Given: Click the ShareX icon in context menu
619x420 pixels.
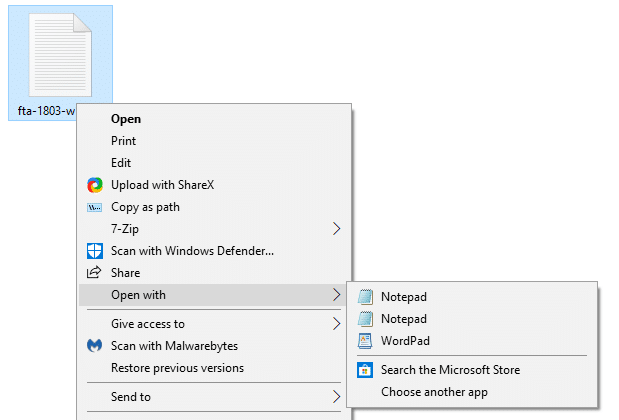Looking at the screenshot, I should point(95,185).
